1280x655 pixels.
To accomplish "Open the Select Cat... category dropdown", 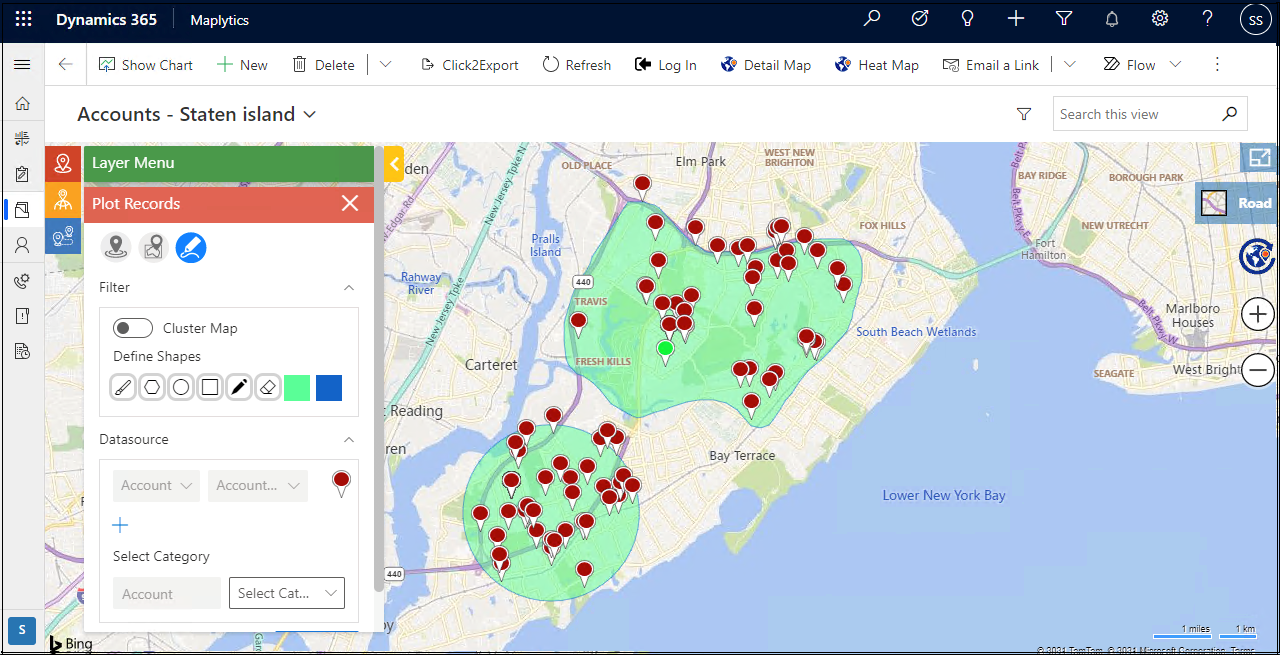I will point(287,593).
